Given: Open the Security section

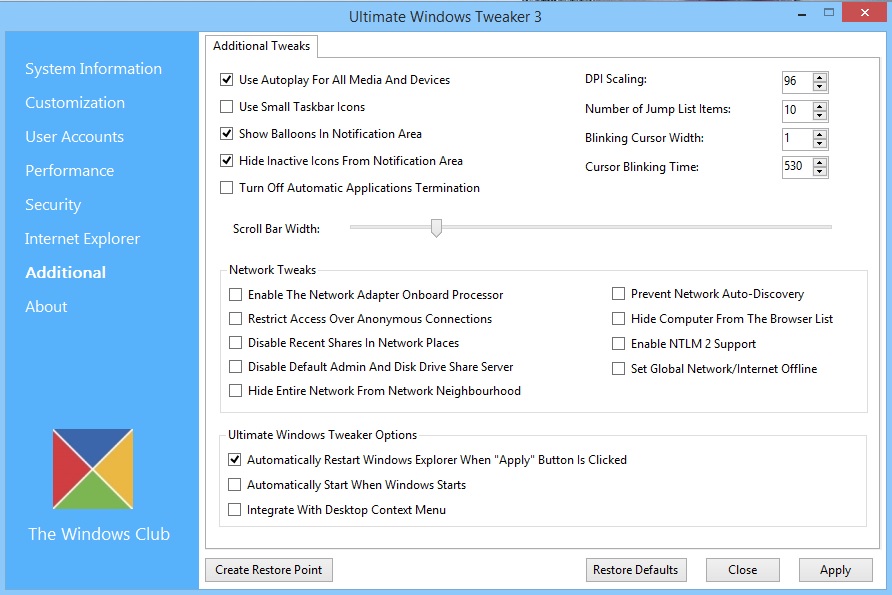Looking at the screenshot, I should [x=53, y=205].
